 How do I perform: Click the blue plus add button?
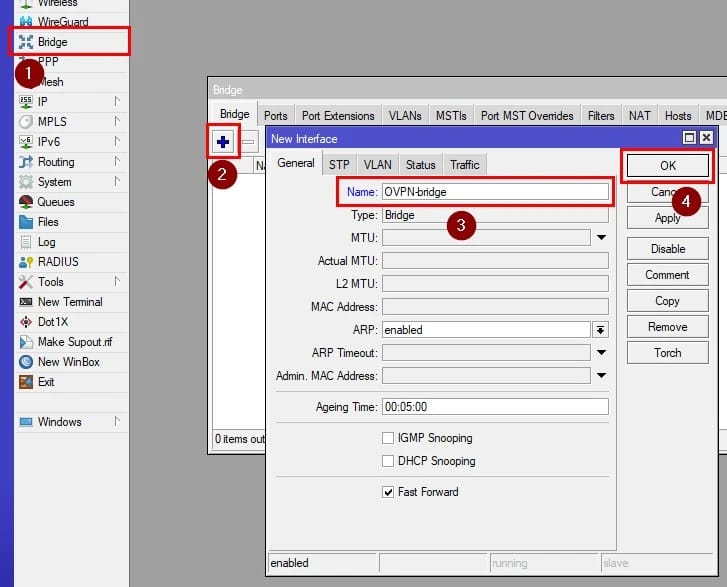pos(223,142)
